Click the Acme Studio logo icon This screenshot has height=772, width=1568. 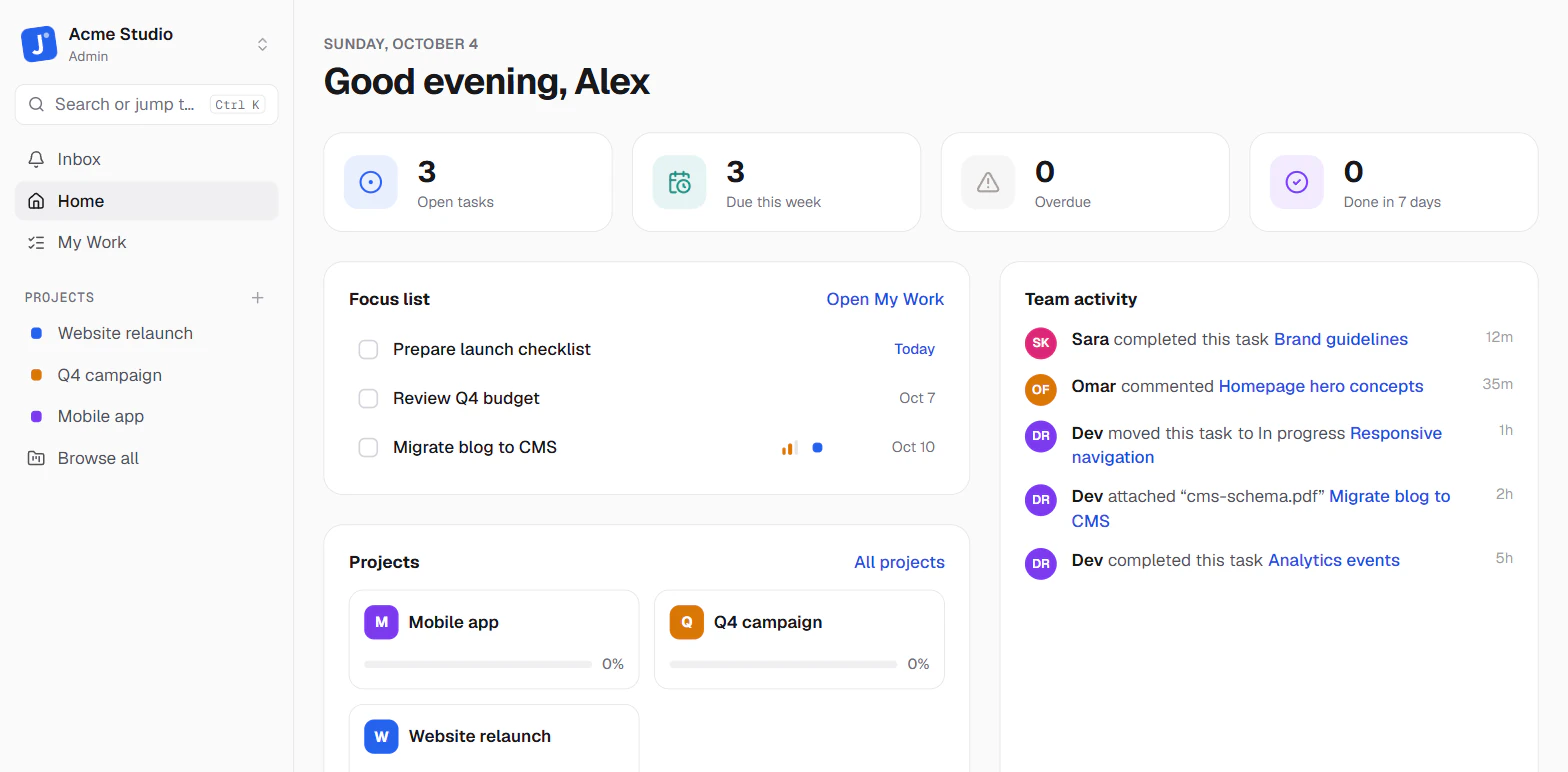(x=39, y=44)
